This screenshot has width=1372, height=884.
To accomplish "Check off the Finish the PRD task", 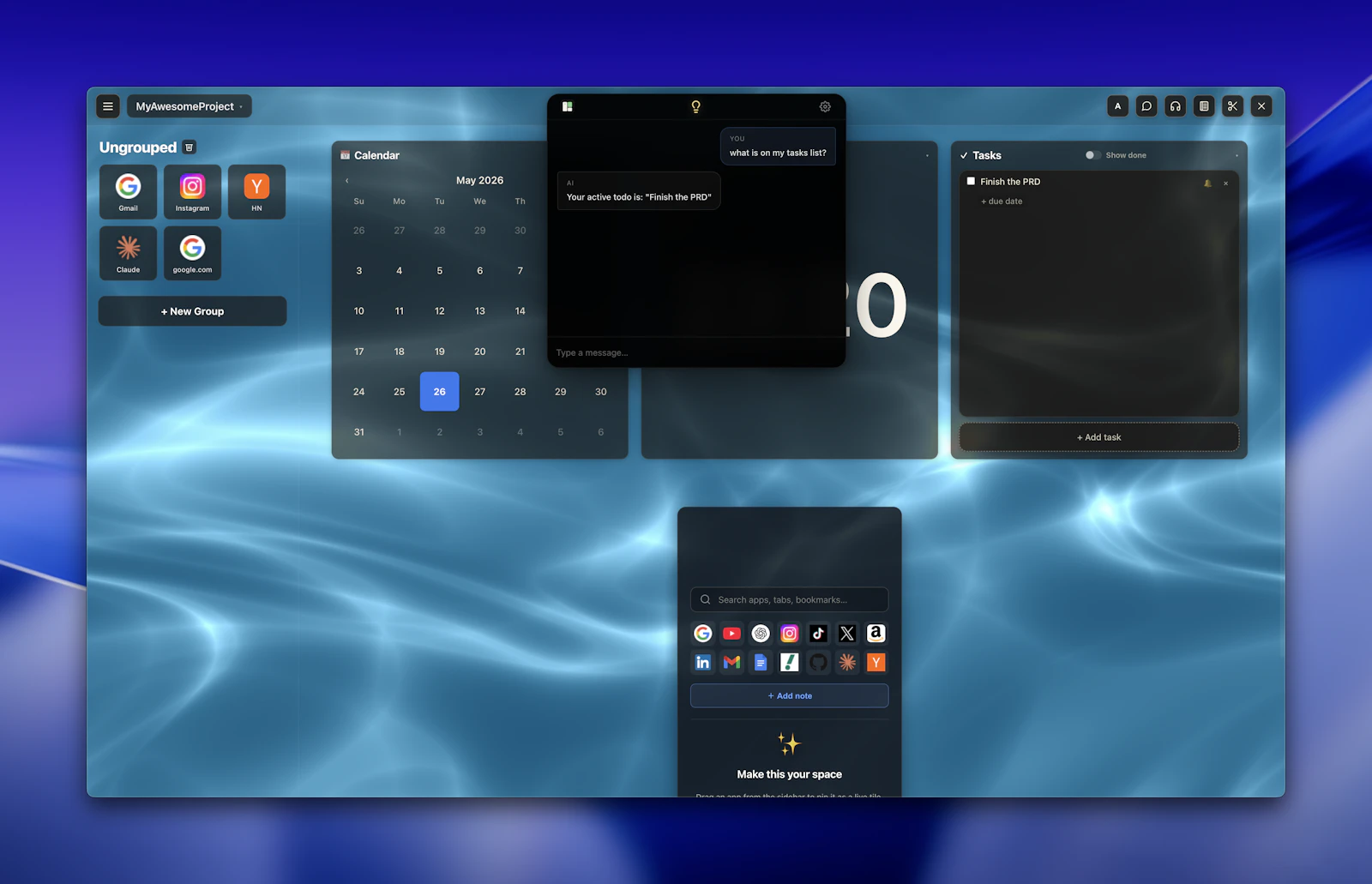I will 971,181.
